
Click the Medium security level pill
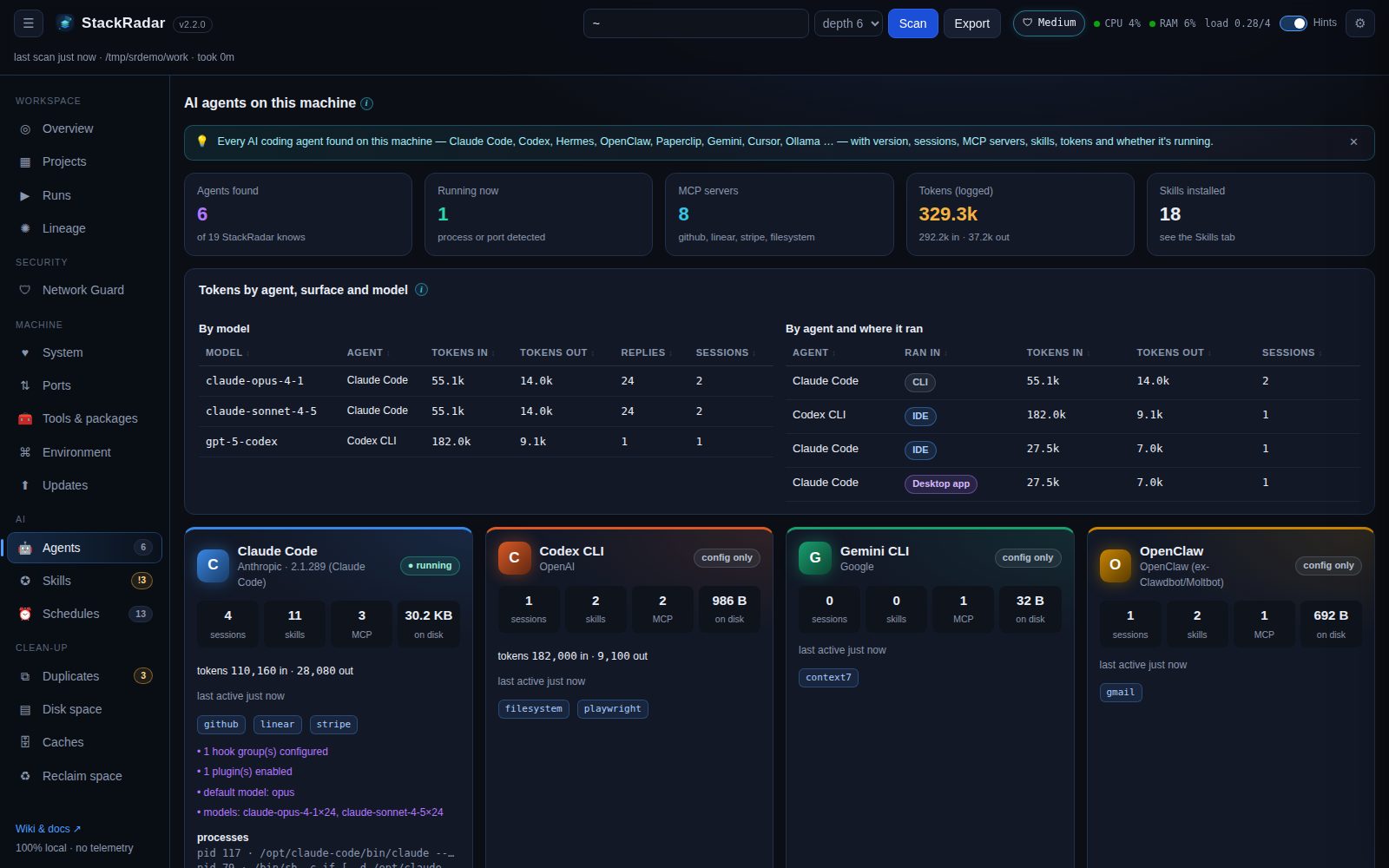(1050, 23)
